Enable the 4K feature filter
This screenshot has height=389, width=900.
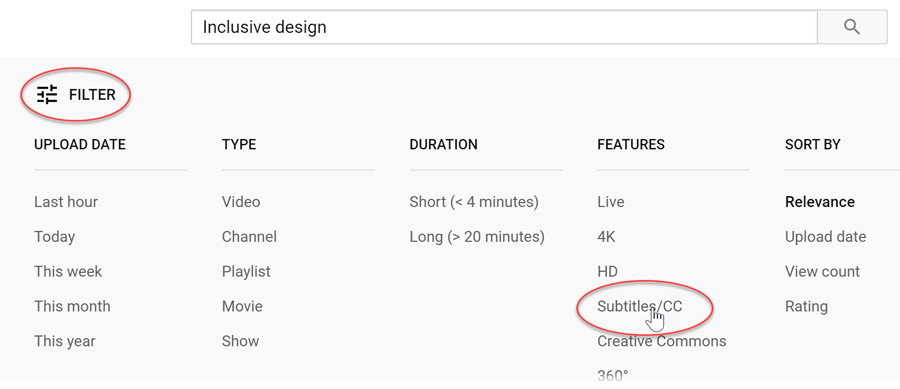tap(606, 237)
